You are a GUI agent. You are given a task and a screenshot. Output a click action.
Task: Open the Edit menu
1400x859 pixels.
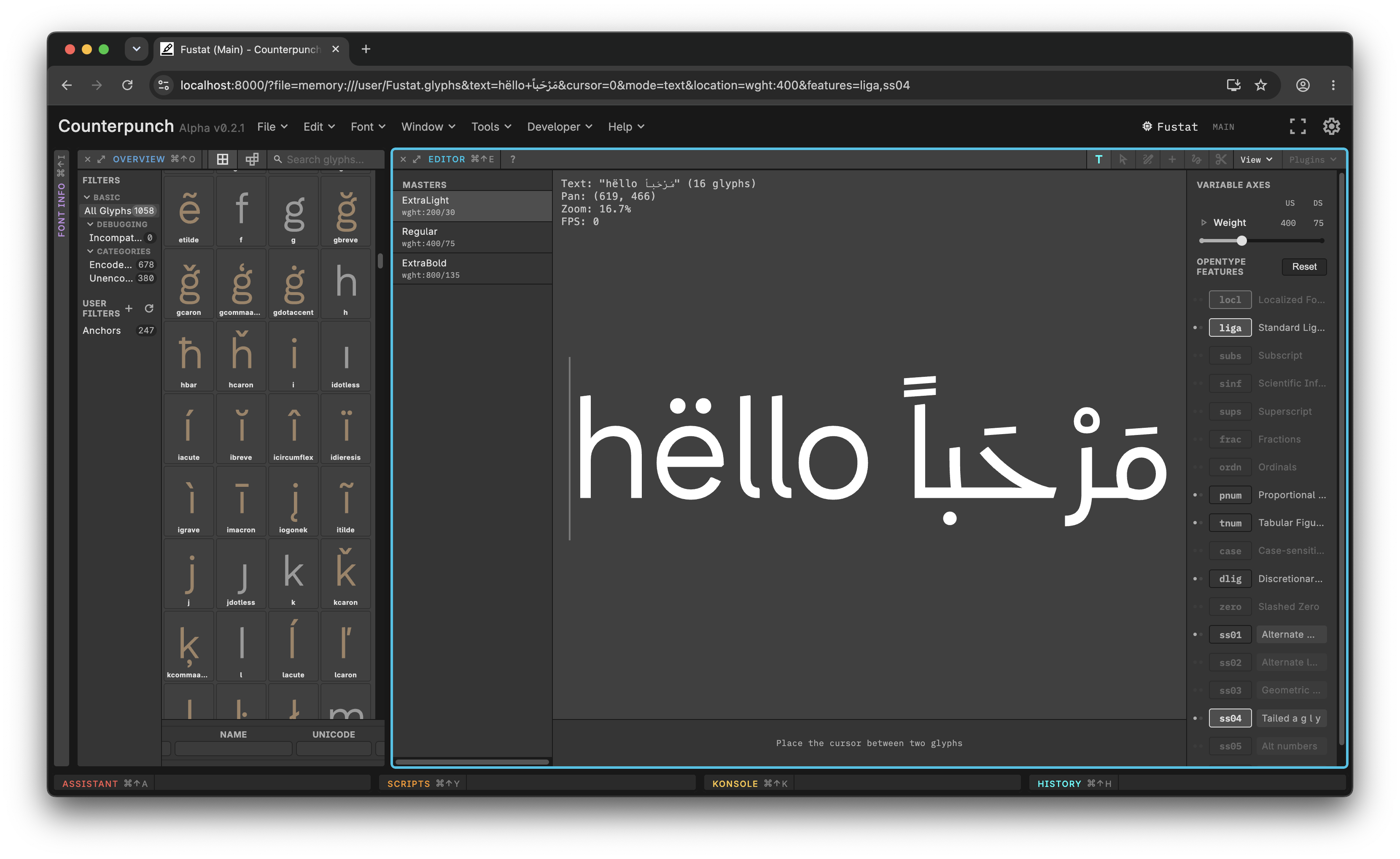pyautogui.click(x=319, y=127)
